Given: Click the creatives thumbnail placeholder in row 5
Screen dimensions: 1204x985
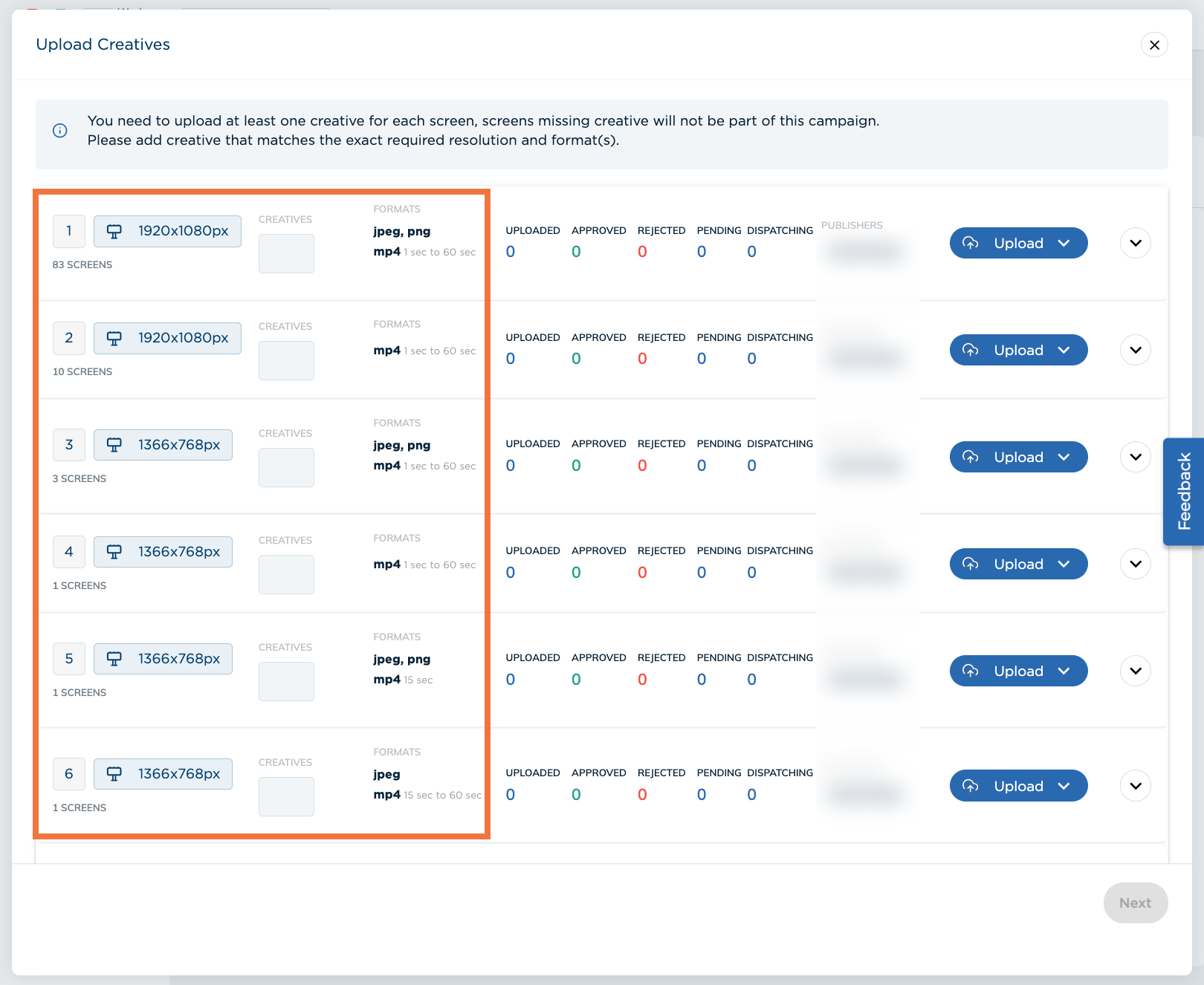Looking at the screenshot, I should tap(286, 681).
